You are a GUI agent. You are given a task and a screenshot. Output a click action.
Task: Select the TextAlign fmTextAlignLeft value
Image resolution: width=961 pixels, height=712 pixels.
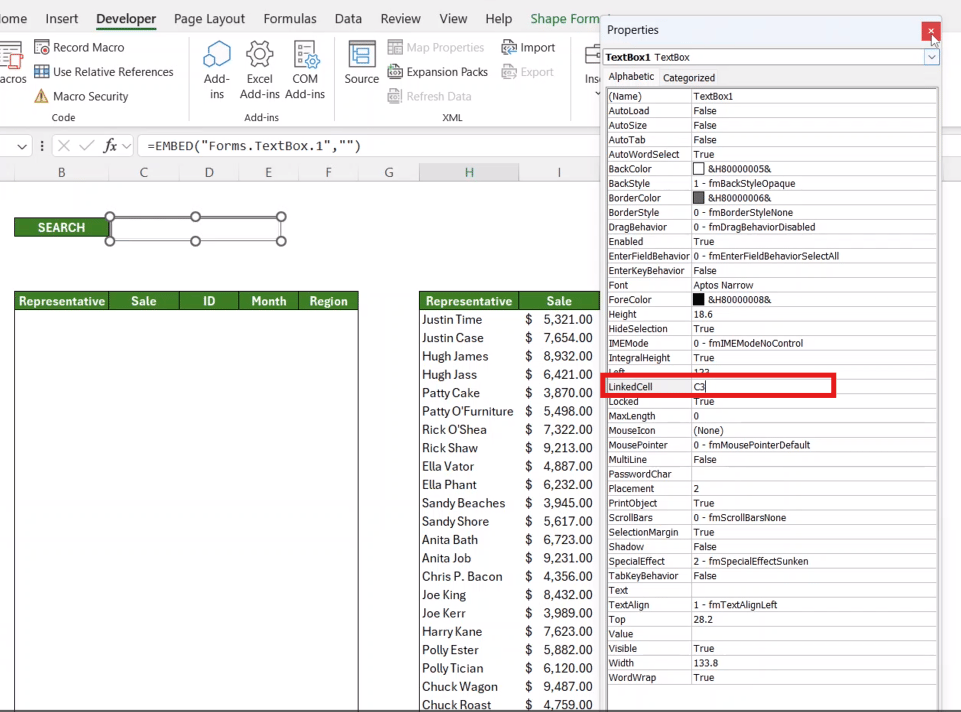(735, 605)
